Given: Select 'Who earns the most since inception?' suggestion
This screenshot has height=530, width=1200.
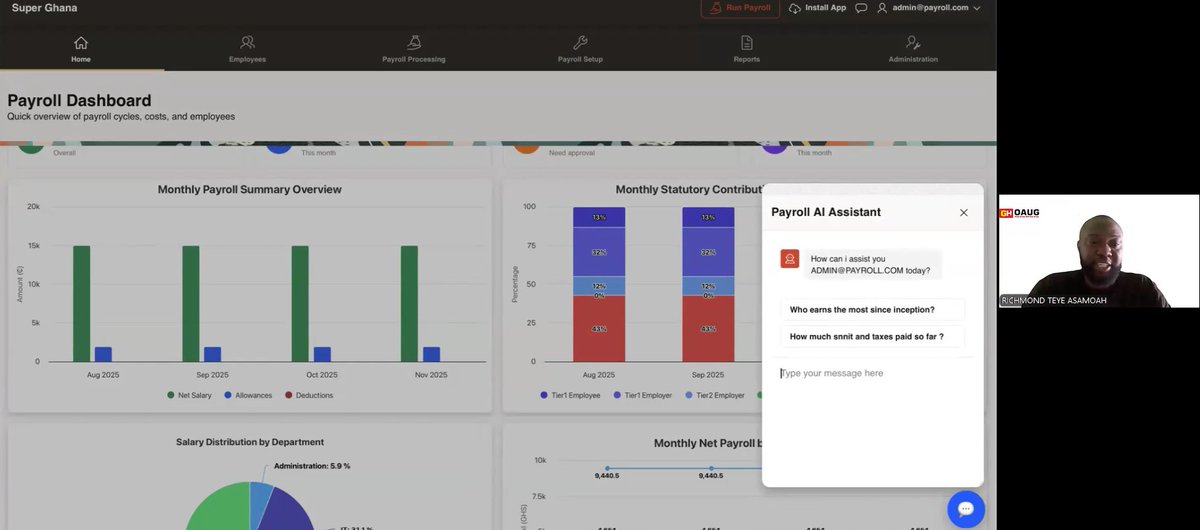Looking at the screenshot, I should point(872,310).
